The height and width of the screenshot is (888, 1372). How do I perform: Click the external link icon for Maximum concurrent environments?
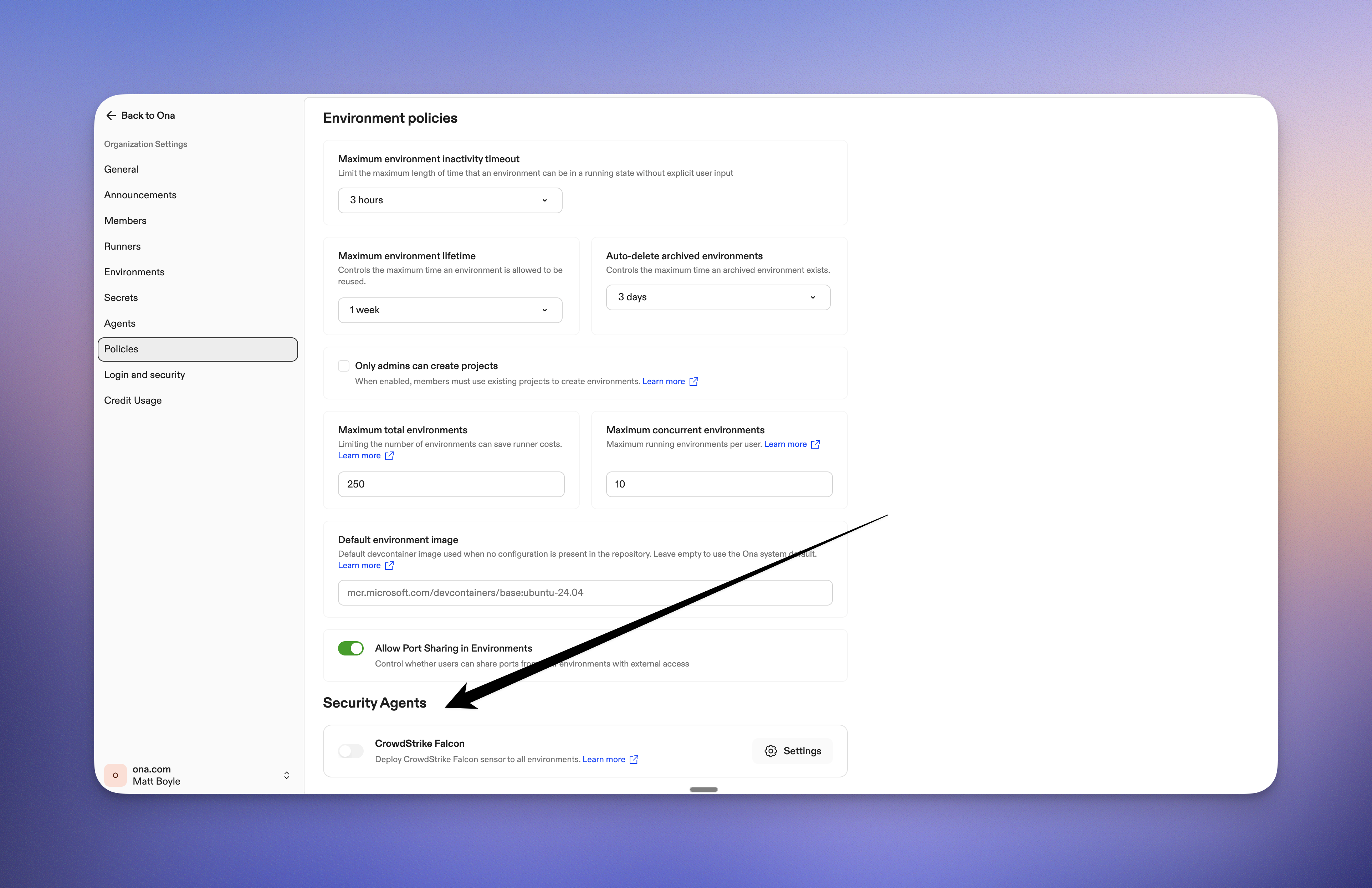[815, 444]
